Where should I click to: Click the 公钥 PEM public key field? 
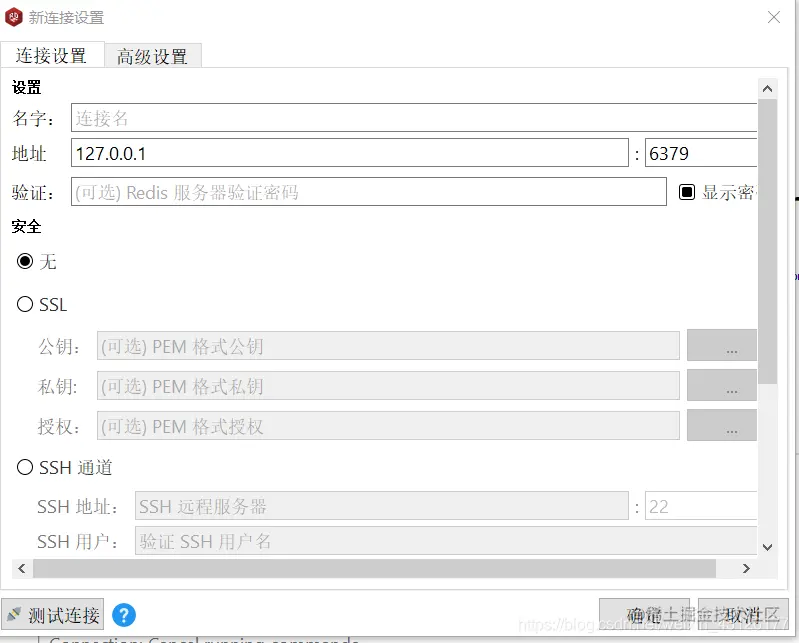388,346
